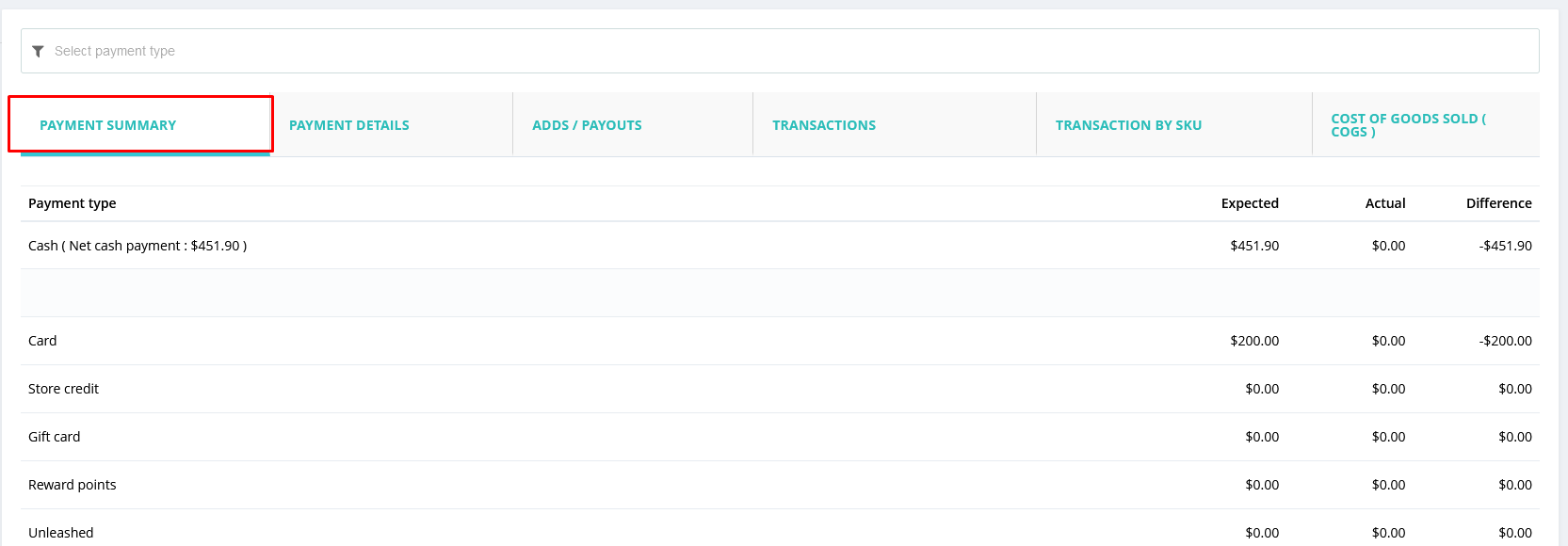Click the Card expected amount $200.00

coord(1253,341)
